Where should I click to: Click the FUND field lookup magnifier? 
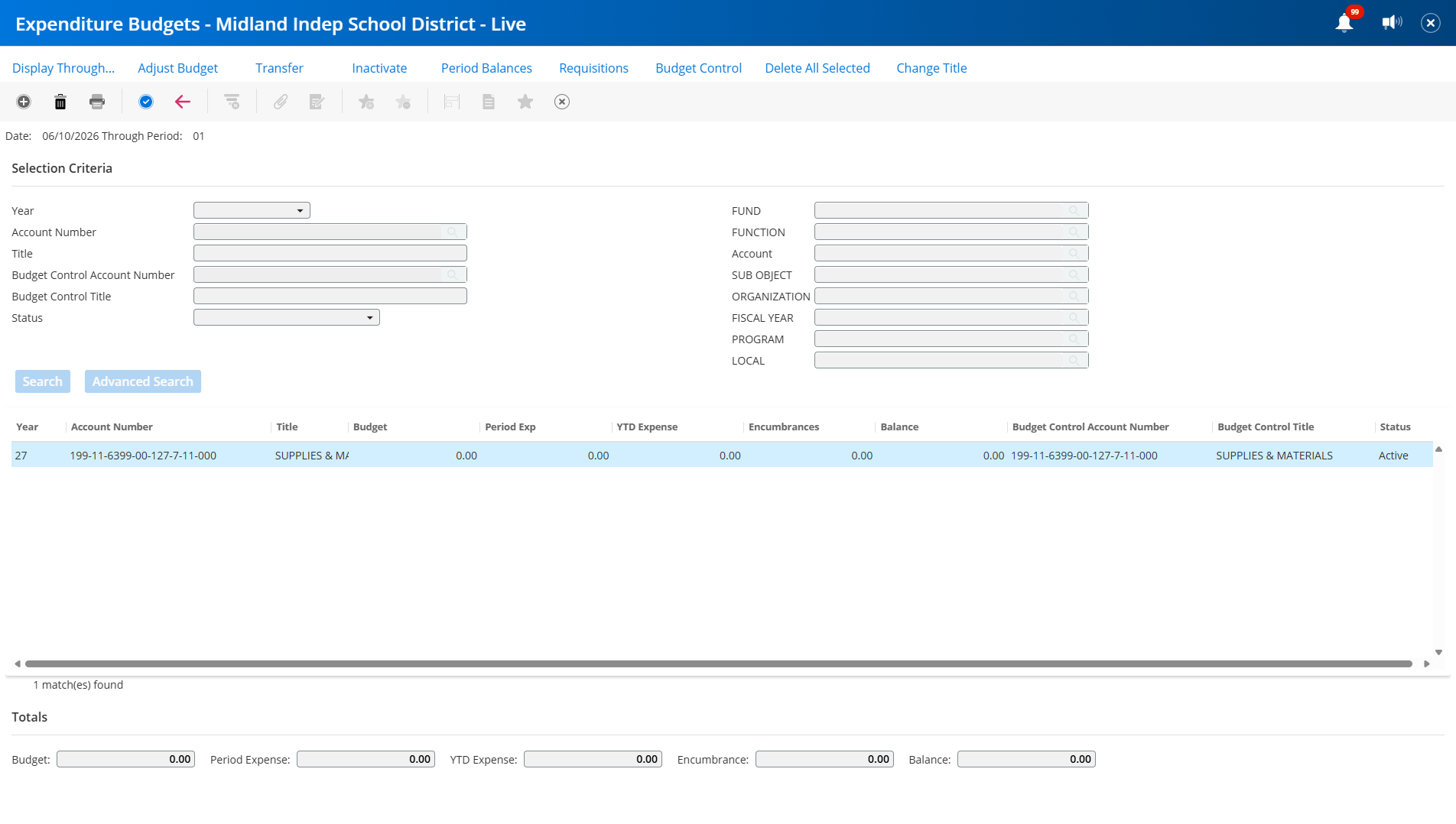coord(1074,210)
